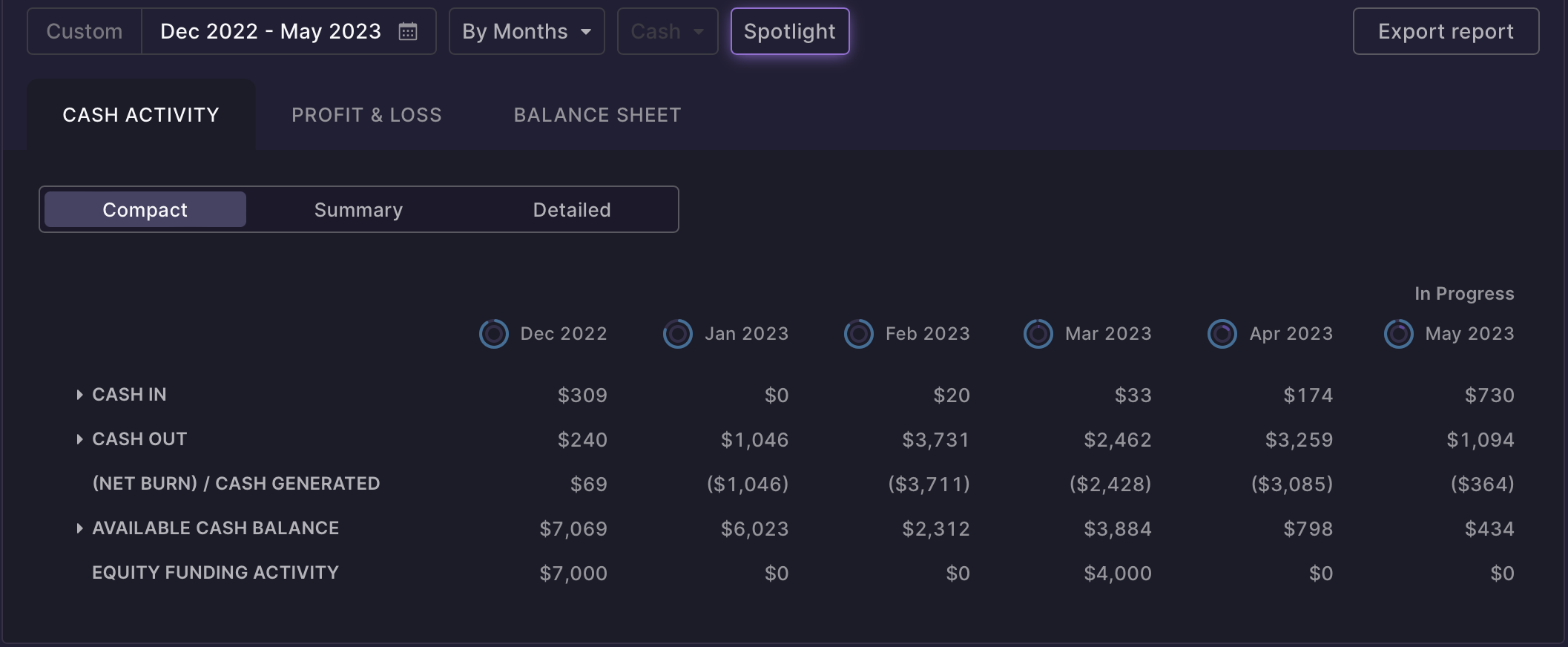Expand the CASH OUT row

(79, 439)
